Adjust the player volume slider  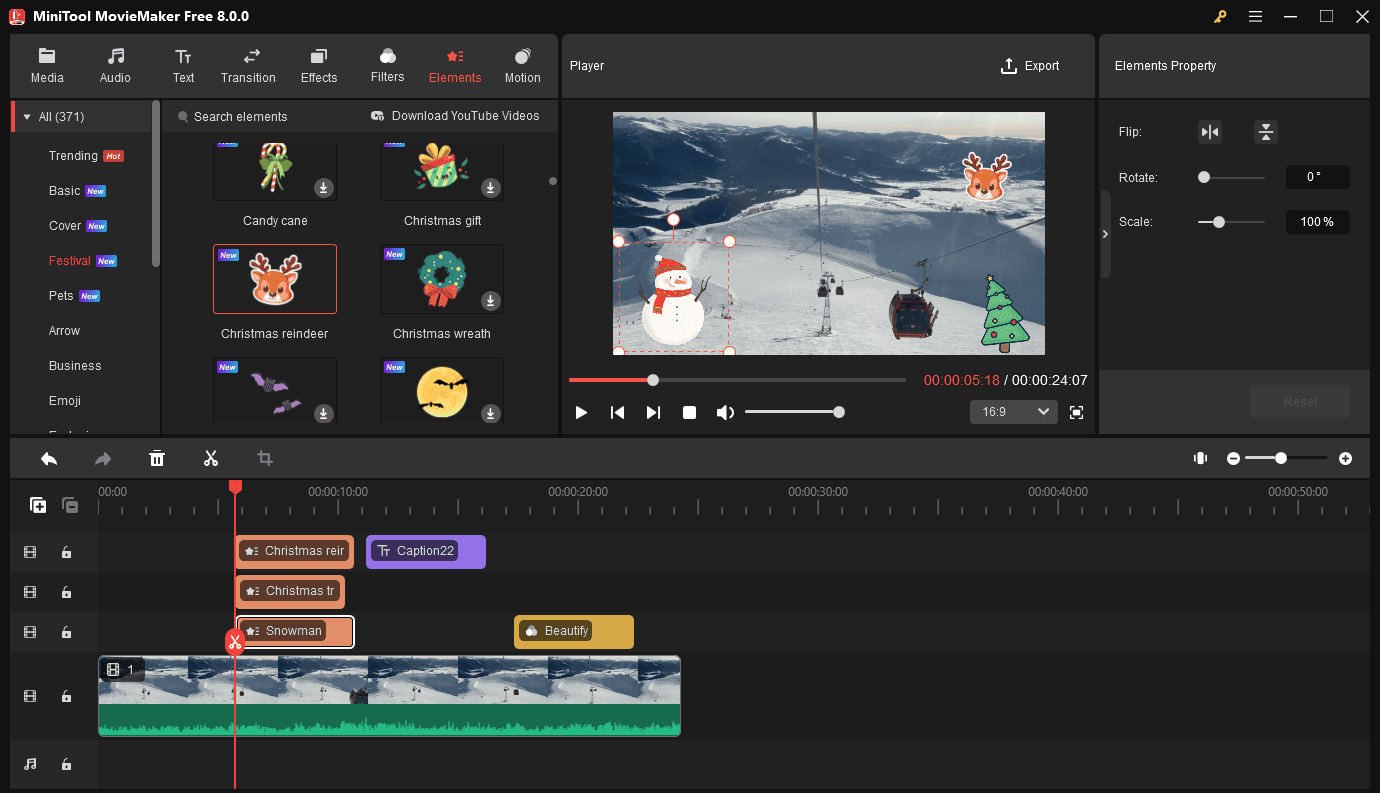pos(794,412)
